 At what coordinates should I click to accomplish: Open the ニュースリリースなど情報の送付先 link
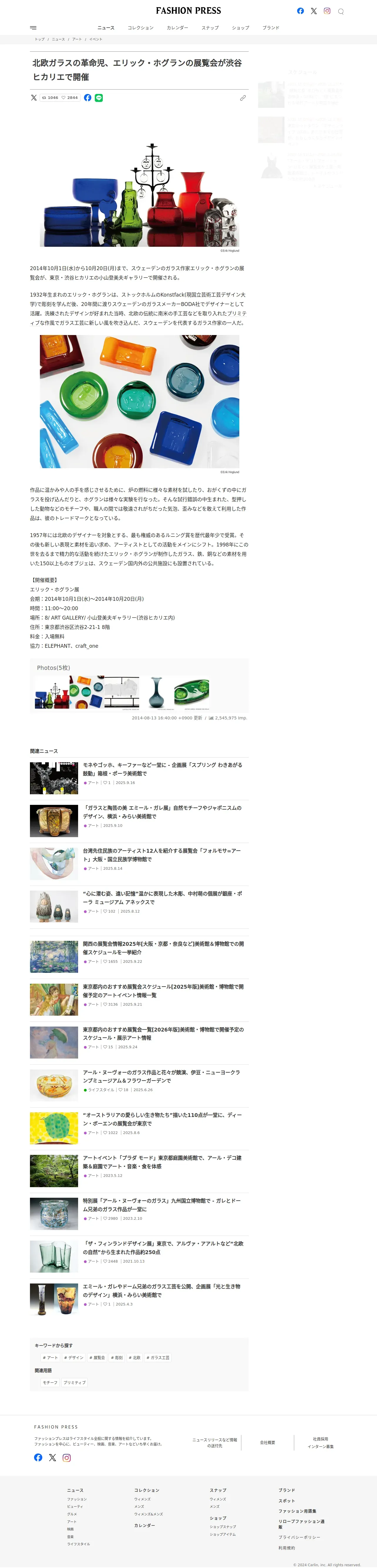(214, 1443)
